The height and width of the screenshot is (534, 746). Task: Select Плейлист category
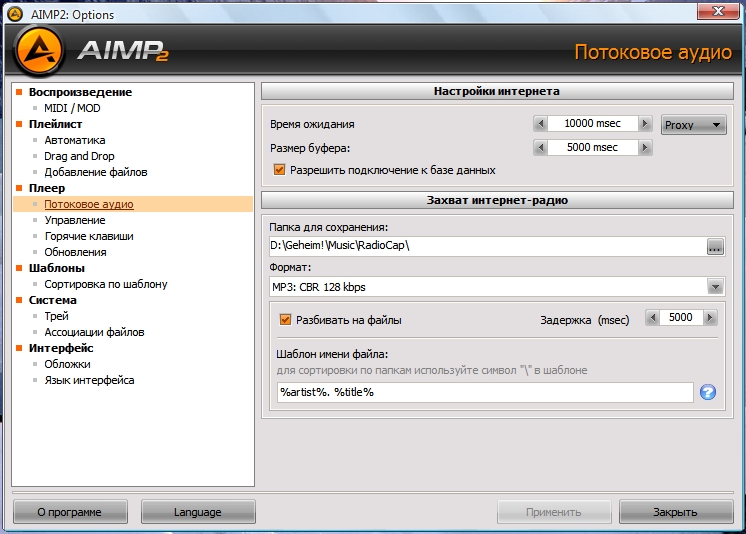tap(55, 124)
